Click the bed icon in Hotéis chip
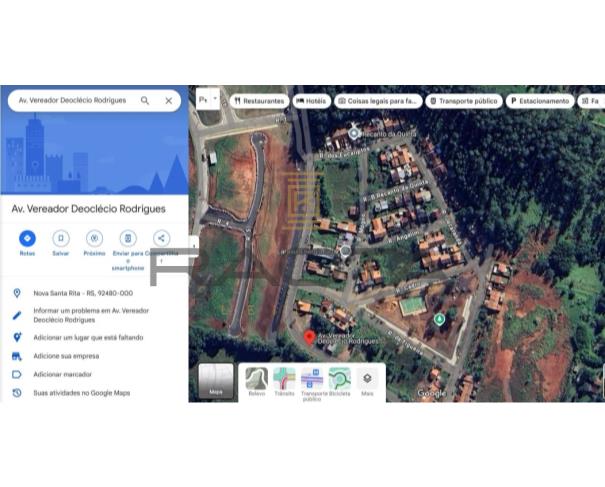 pyautogui.click(x=300, y=101)
